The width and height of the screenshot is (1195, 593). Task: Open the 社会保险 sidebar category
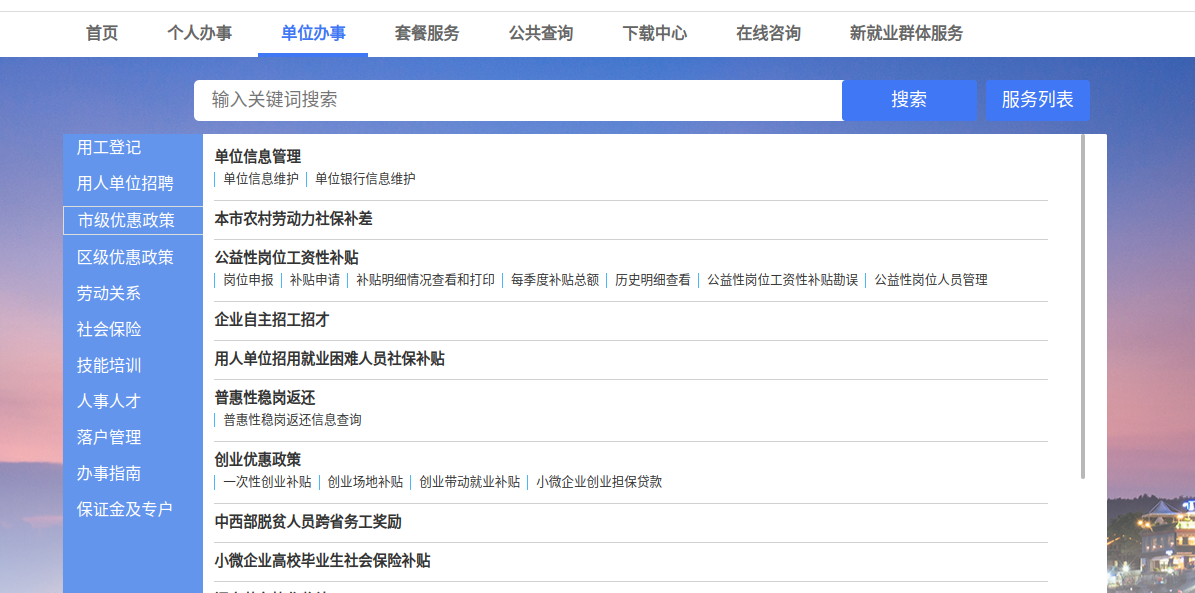pos(109,330)
